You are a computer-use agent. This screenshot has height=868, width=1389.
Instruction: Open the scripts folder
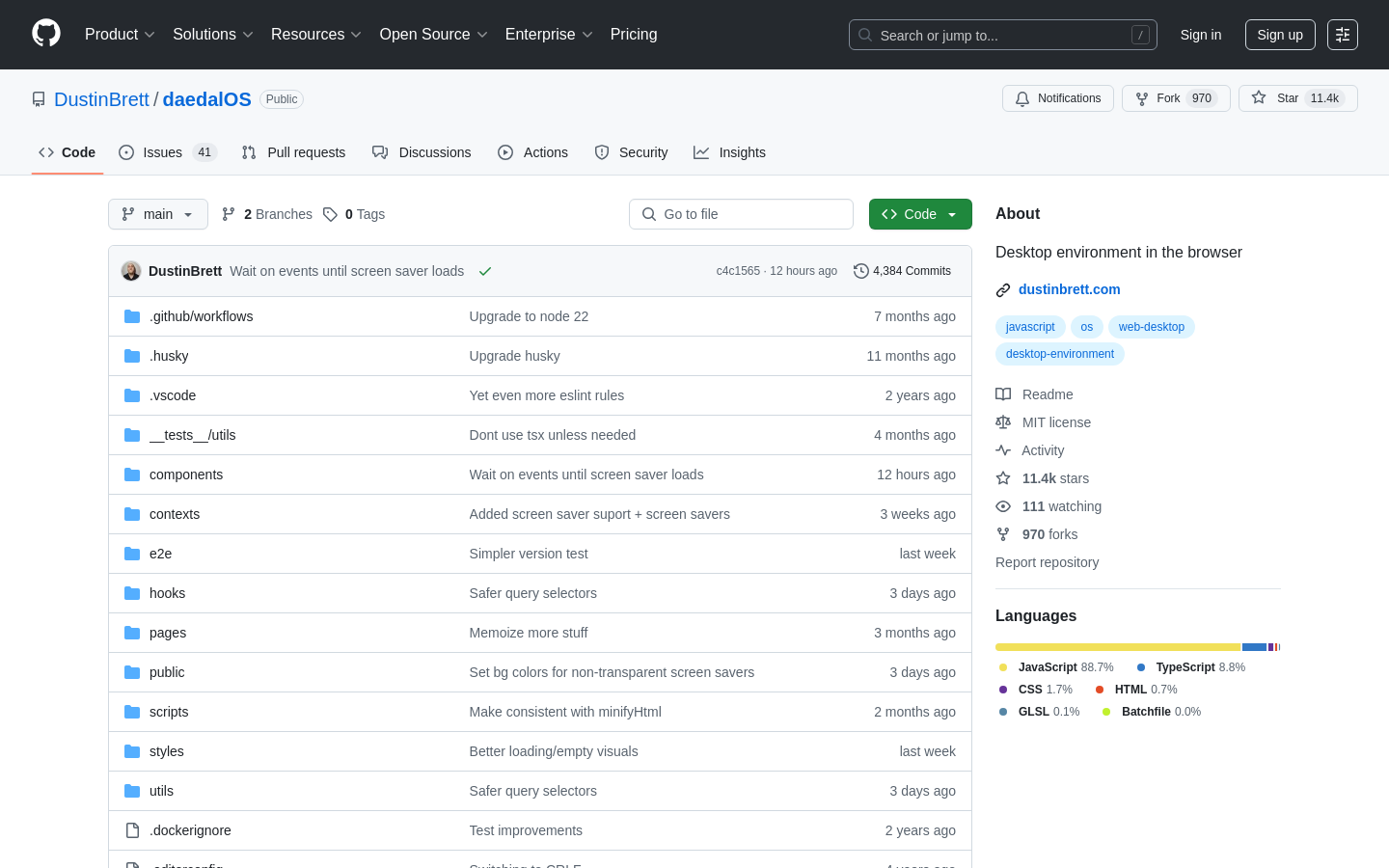point(169,712)
